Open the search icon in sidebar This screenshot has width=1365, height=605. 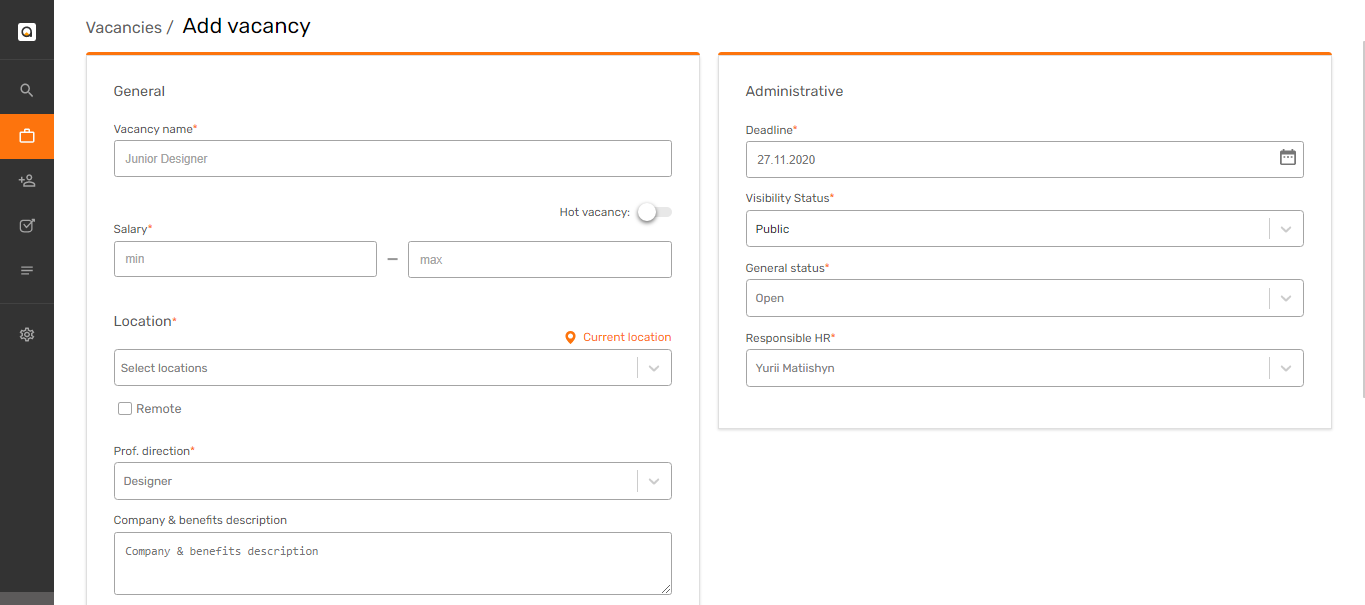pos(27,90)
